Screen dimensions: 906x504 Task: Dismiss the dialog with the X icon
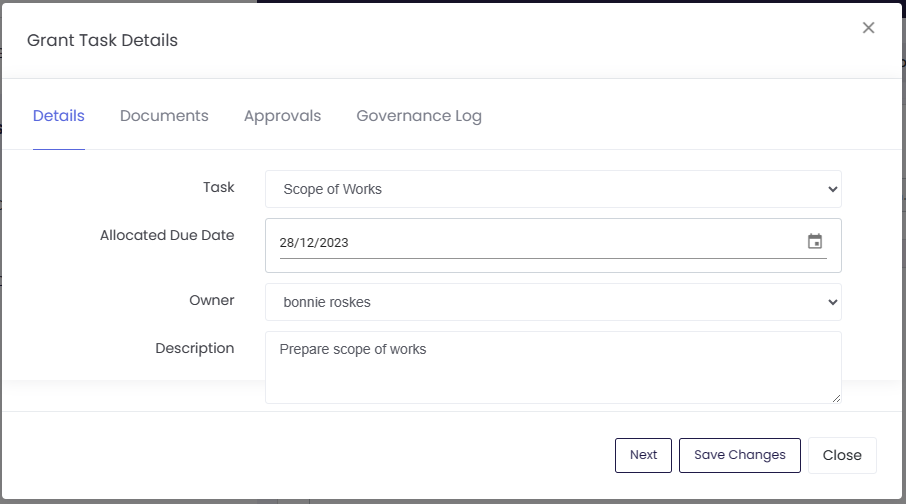[x=868, y=28]
